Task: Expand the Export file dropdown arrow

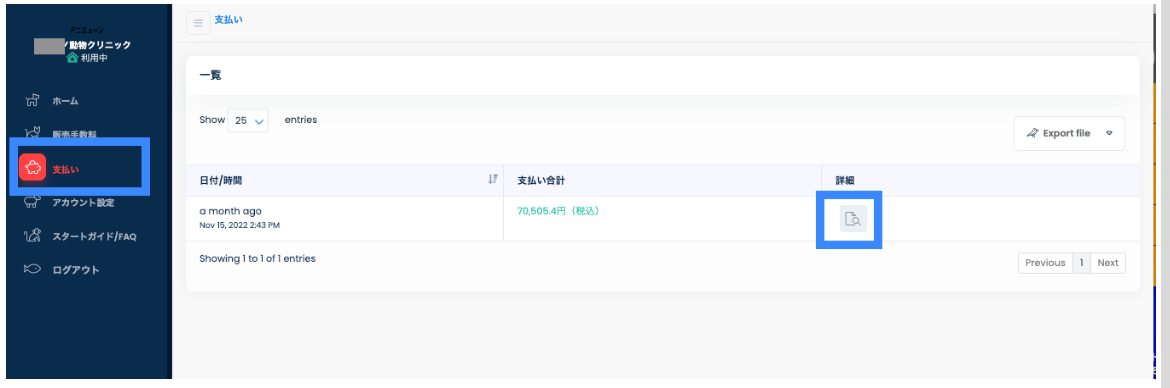Action: (x=1110, y=134)
